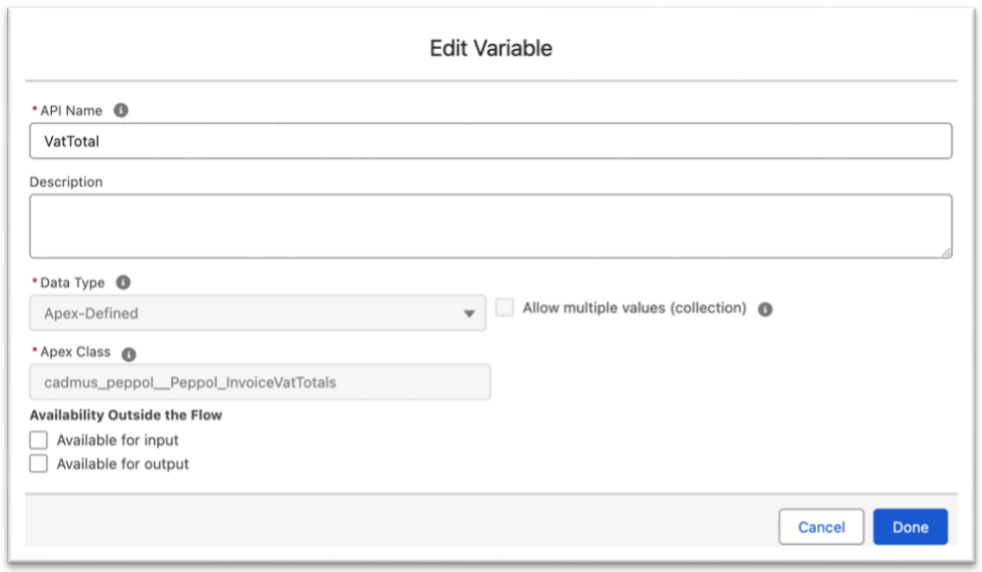Click the Description box resize handle

[945, 251]
